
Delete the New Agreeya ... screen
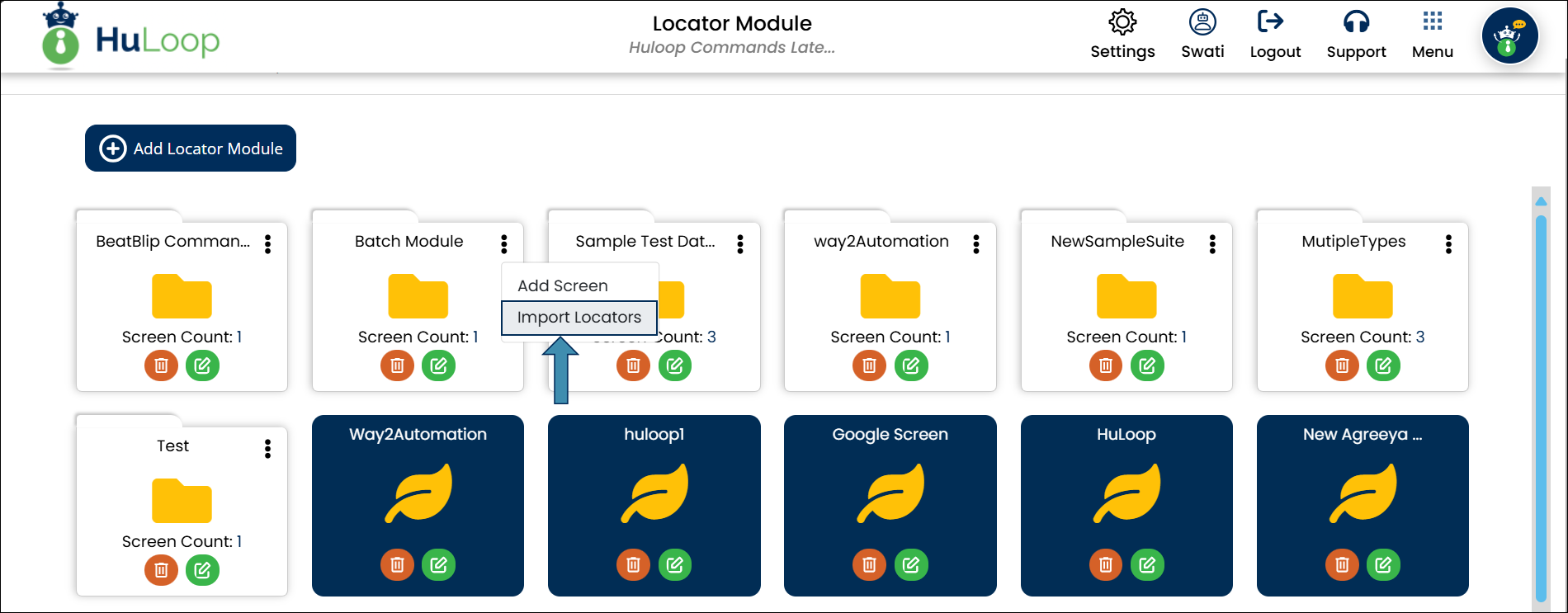(1343, 564)
